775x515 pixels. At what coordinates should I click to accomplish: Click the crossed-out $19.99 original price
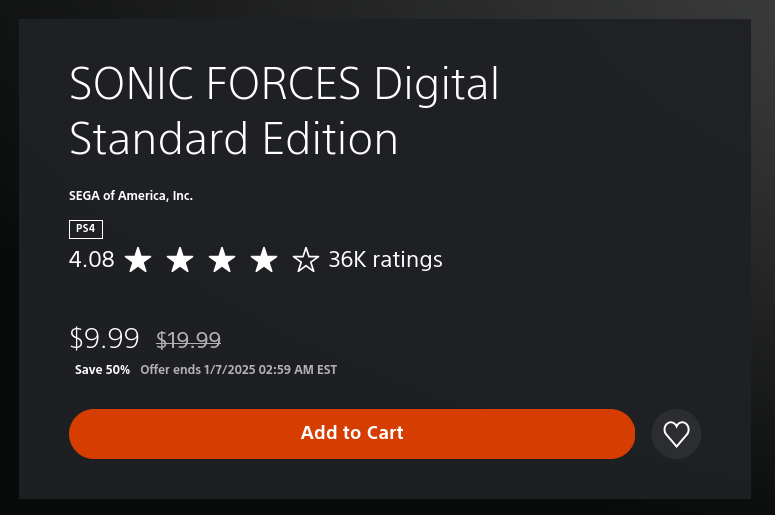188,340
